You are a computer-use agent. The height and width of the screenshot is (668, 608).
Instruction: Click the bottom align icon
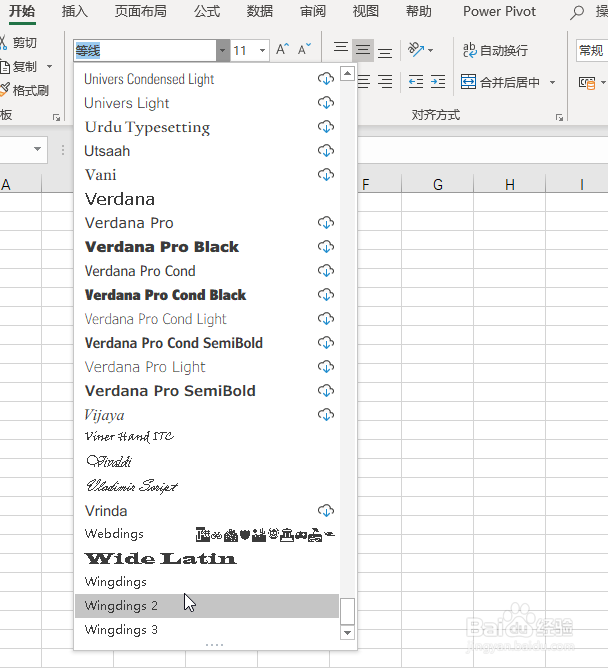(x=385, y=53)
